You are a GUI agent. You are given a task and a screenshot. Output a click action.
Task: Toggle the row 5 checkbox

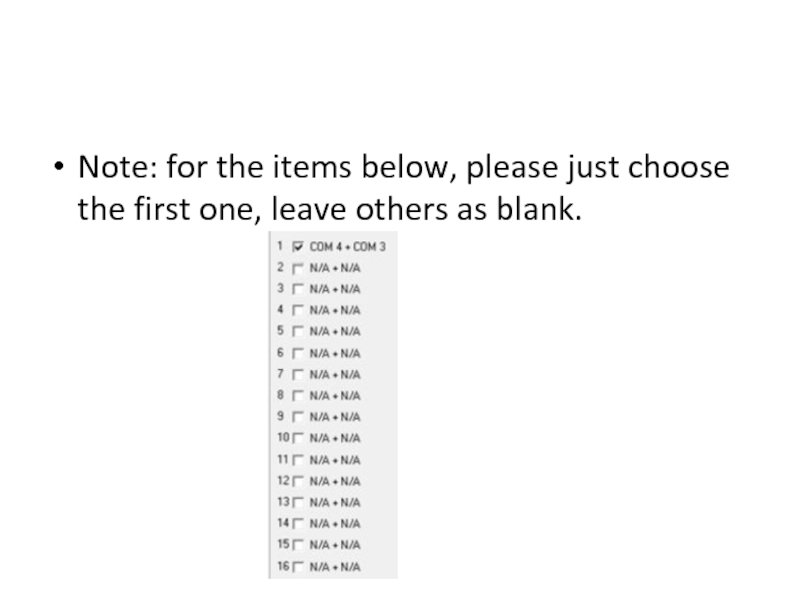(297, 331)
